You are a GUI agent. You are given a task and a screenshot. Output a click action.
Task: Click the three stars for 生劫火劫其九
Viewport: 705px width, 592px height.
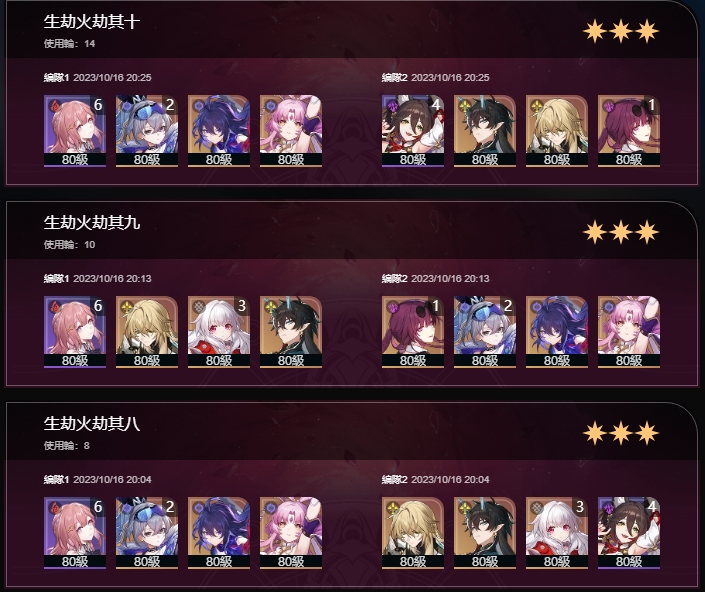pyautogui.click(x=621, y=232)
